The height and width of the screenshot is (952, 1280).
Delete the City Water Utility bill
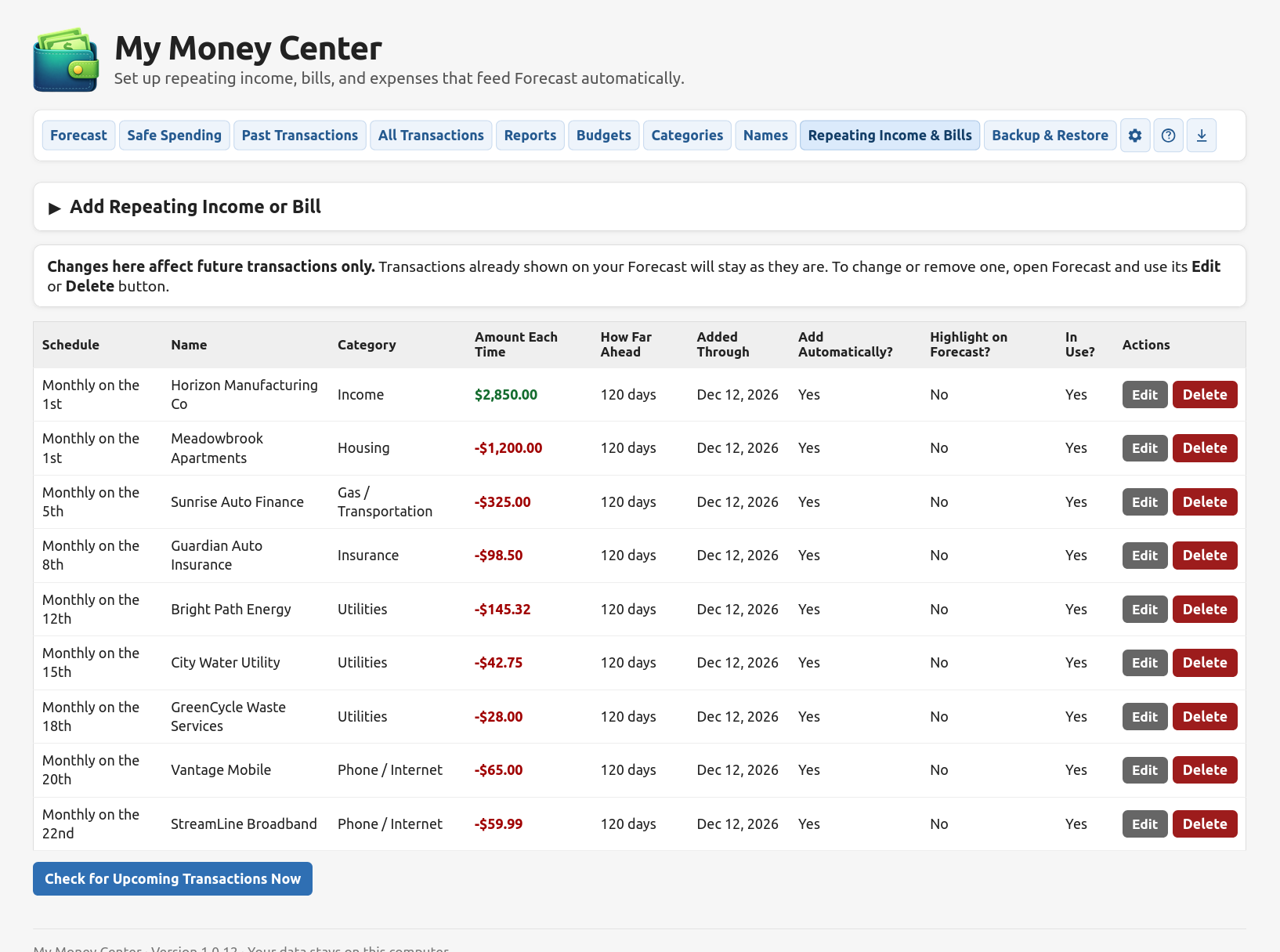click(1205, 663)
